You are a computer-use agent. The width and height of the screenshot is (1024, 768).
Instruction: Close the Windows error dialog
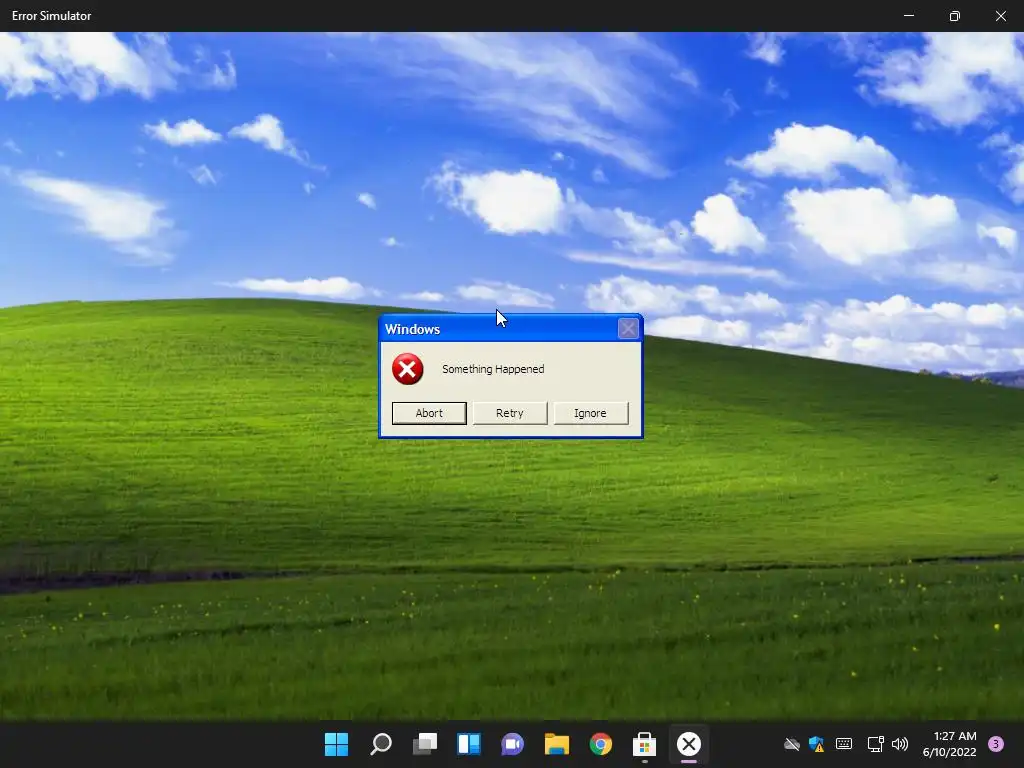628,328
